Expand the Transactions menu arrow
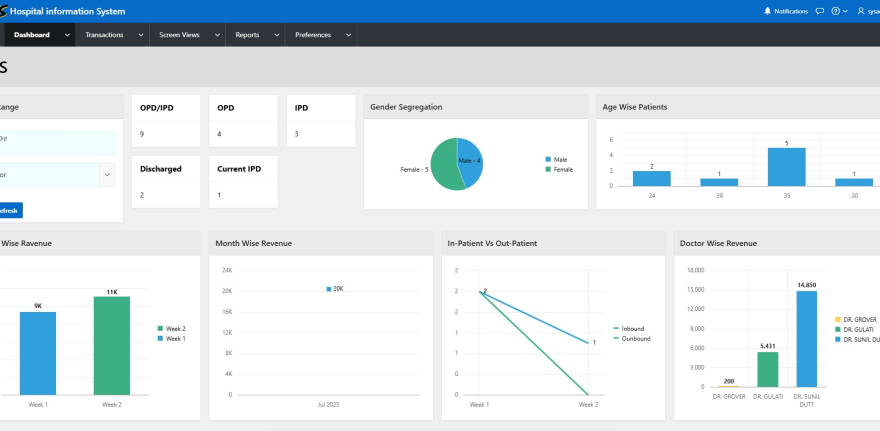The height and width of the screenshot is (431, 880). 141,35
